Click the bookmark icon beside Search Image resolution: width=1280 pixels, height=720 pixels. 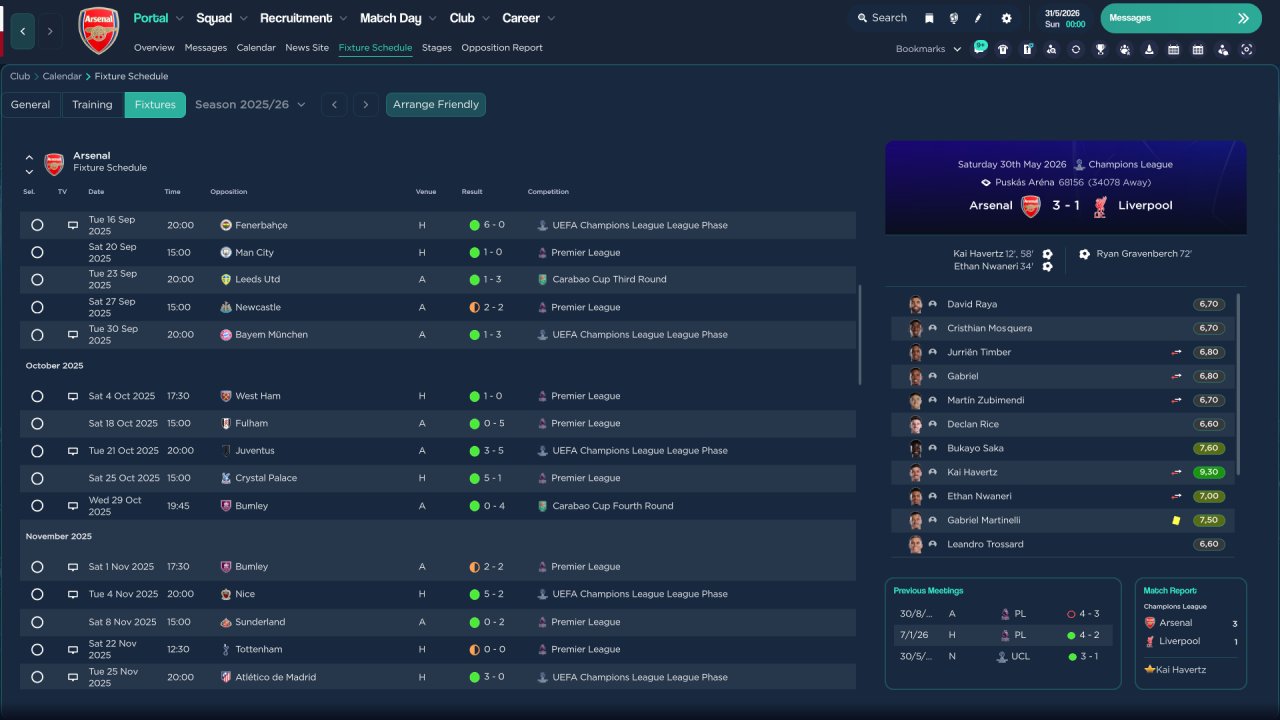[x=929, y=18]
